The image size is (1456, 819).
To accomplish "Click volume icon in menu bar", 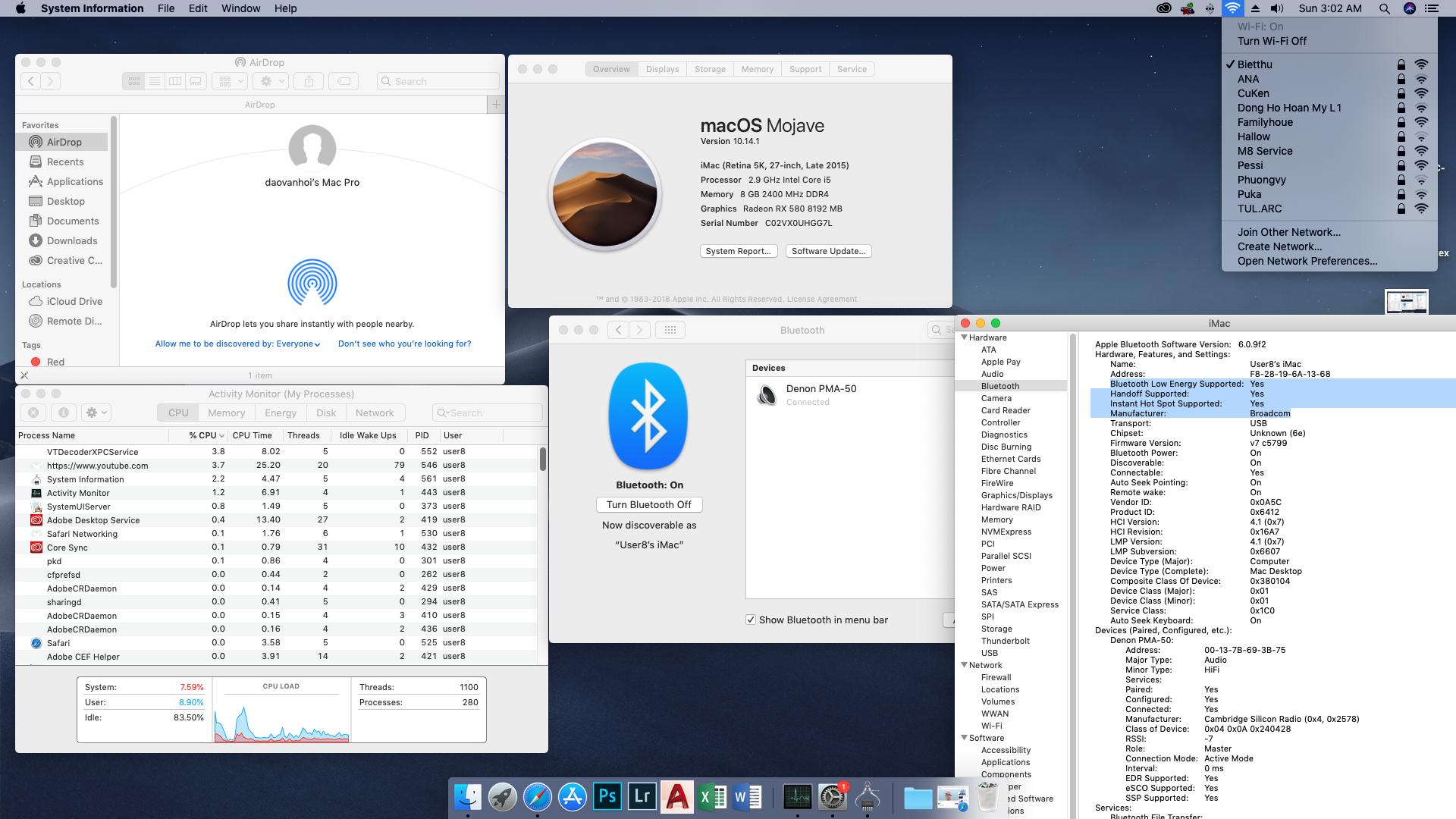I will click(x=1277, y=8).
